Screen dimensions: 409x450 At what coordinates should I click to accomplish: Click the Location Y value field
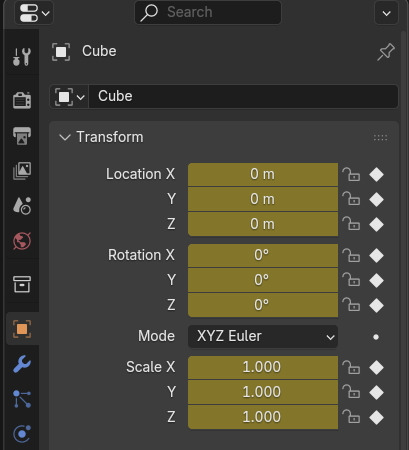click(x=263, y=199)
